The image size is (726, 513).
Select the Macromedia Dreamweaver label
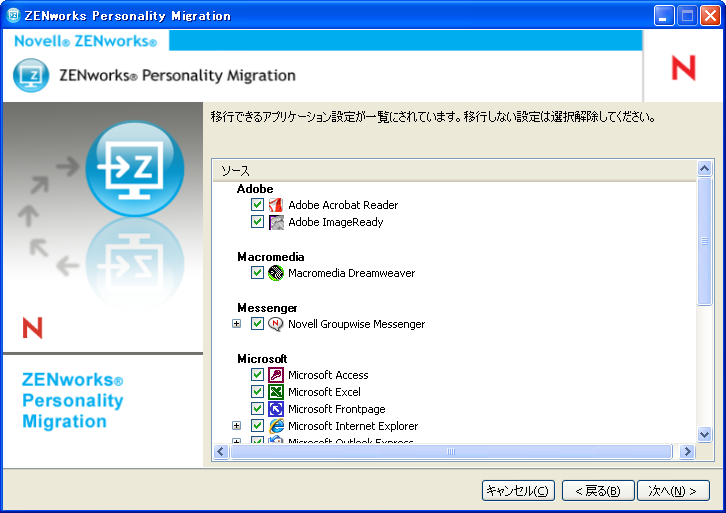[351, 273]
